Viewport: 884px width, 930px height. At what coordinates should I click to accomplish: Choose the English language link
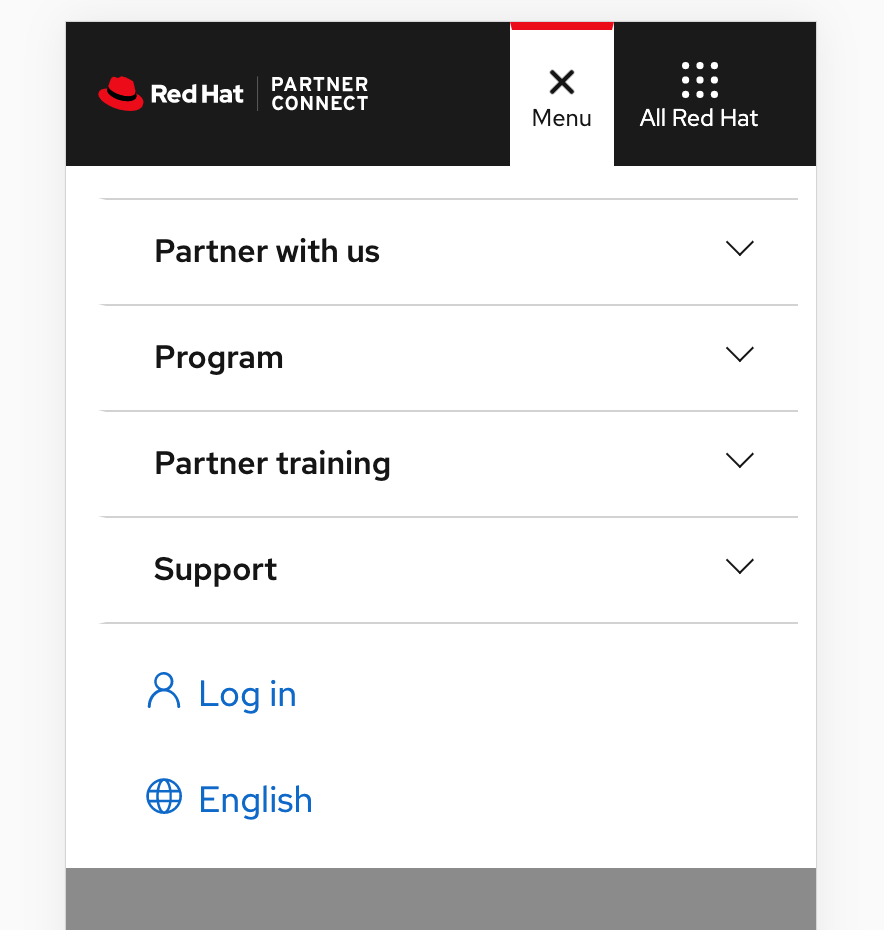pyautogui.click(x=255, y=800)
